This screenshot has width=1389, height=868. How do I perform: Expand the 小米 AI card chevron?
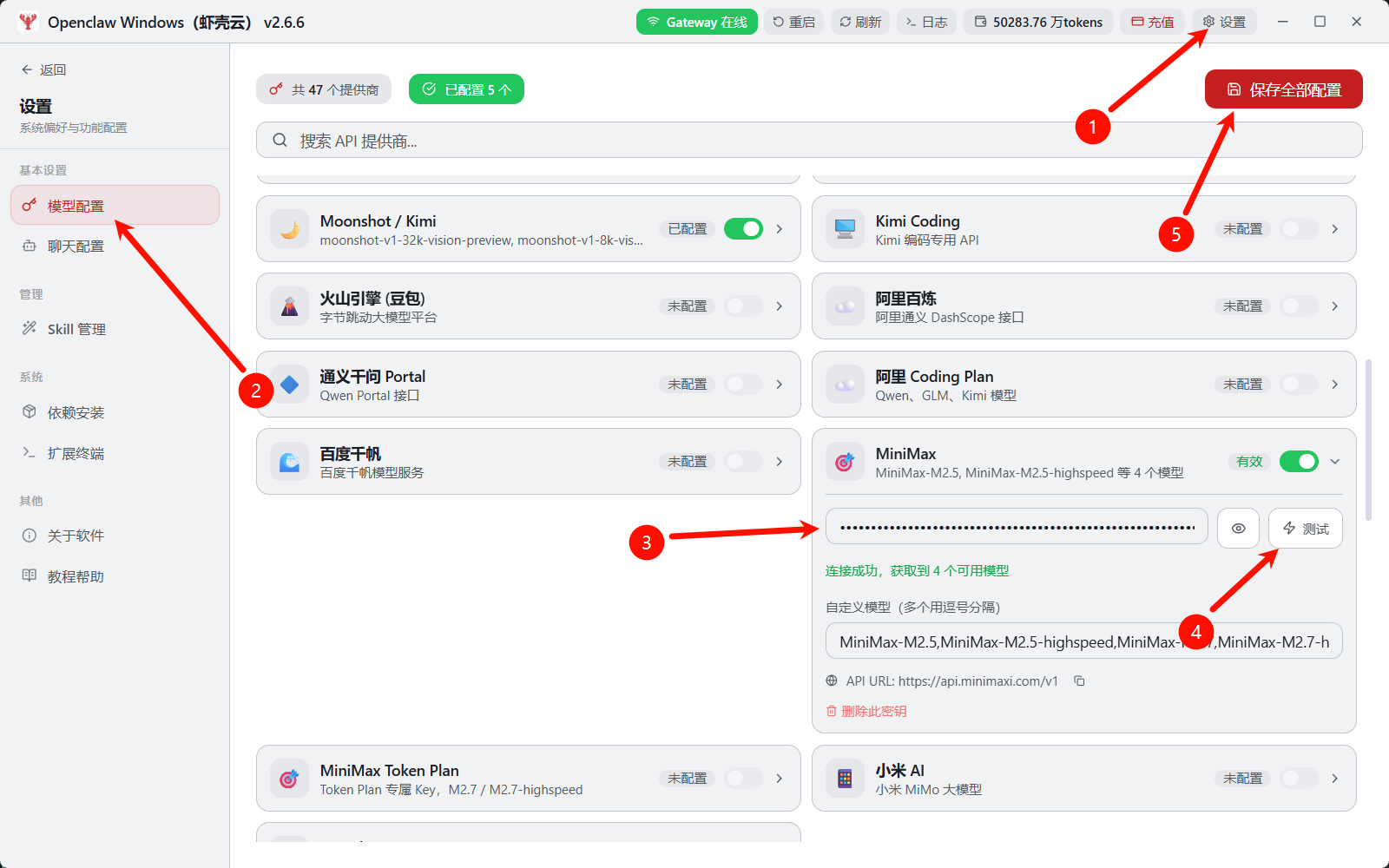pos(1335,779)
